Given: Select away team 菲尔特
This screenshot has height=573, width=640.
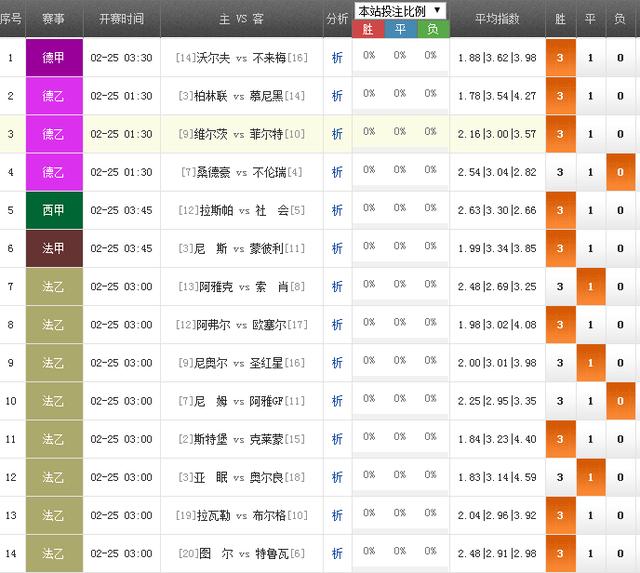Looking at the screenshot, I should coord(267,134).
